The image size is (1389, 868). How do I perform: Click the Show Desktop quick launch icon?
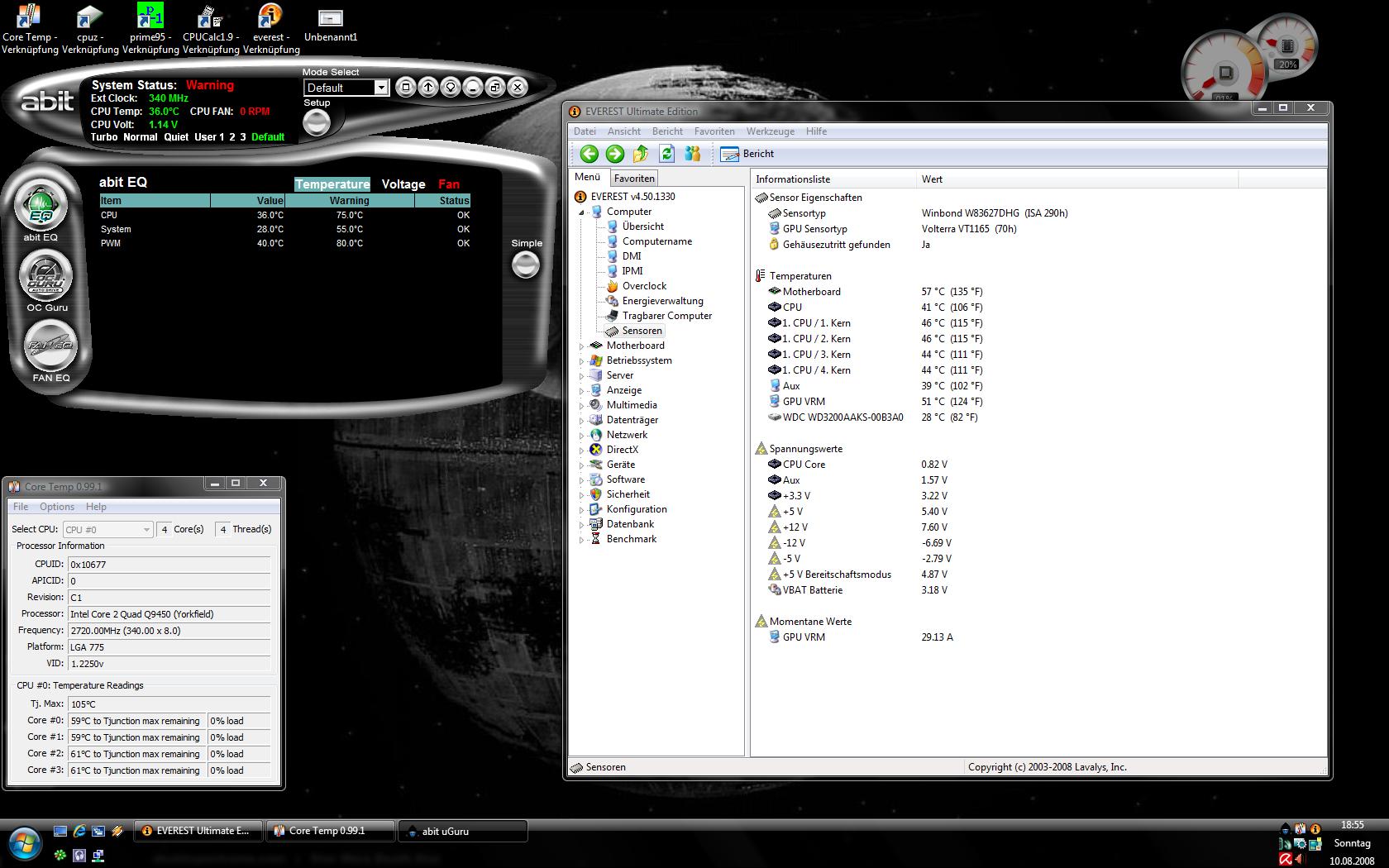click(x=60, y=831)
